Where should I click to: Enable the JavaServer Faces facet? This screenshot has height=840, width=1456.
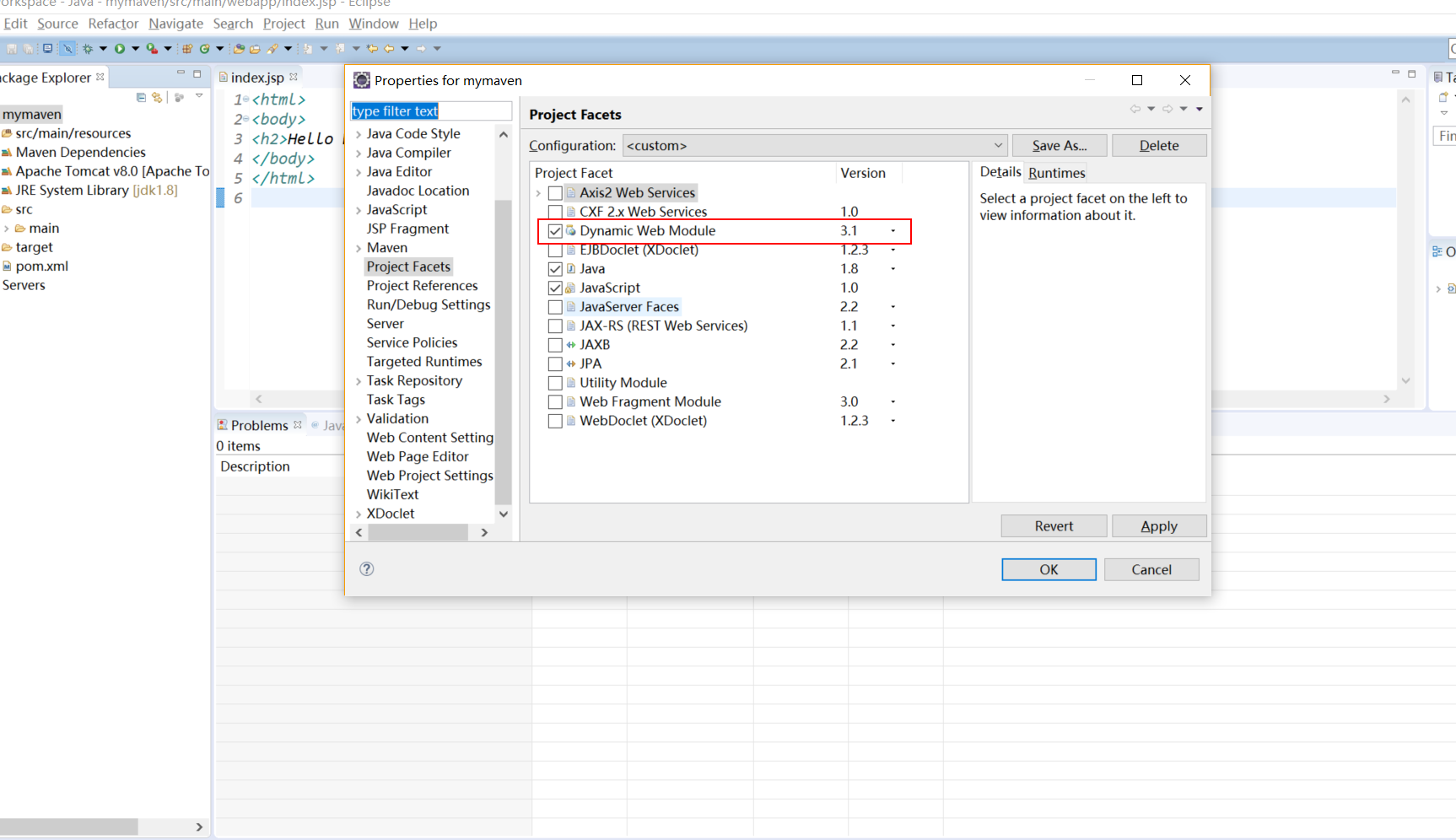[x=555, y=307]
